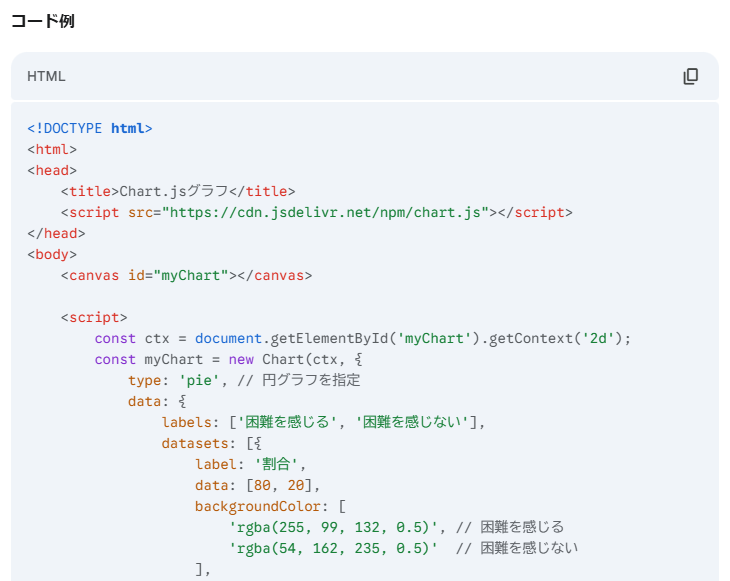Click the rgba(54, 162, 235, 0.5) color value

(x=333, y=548)
